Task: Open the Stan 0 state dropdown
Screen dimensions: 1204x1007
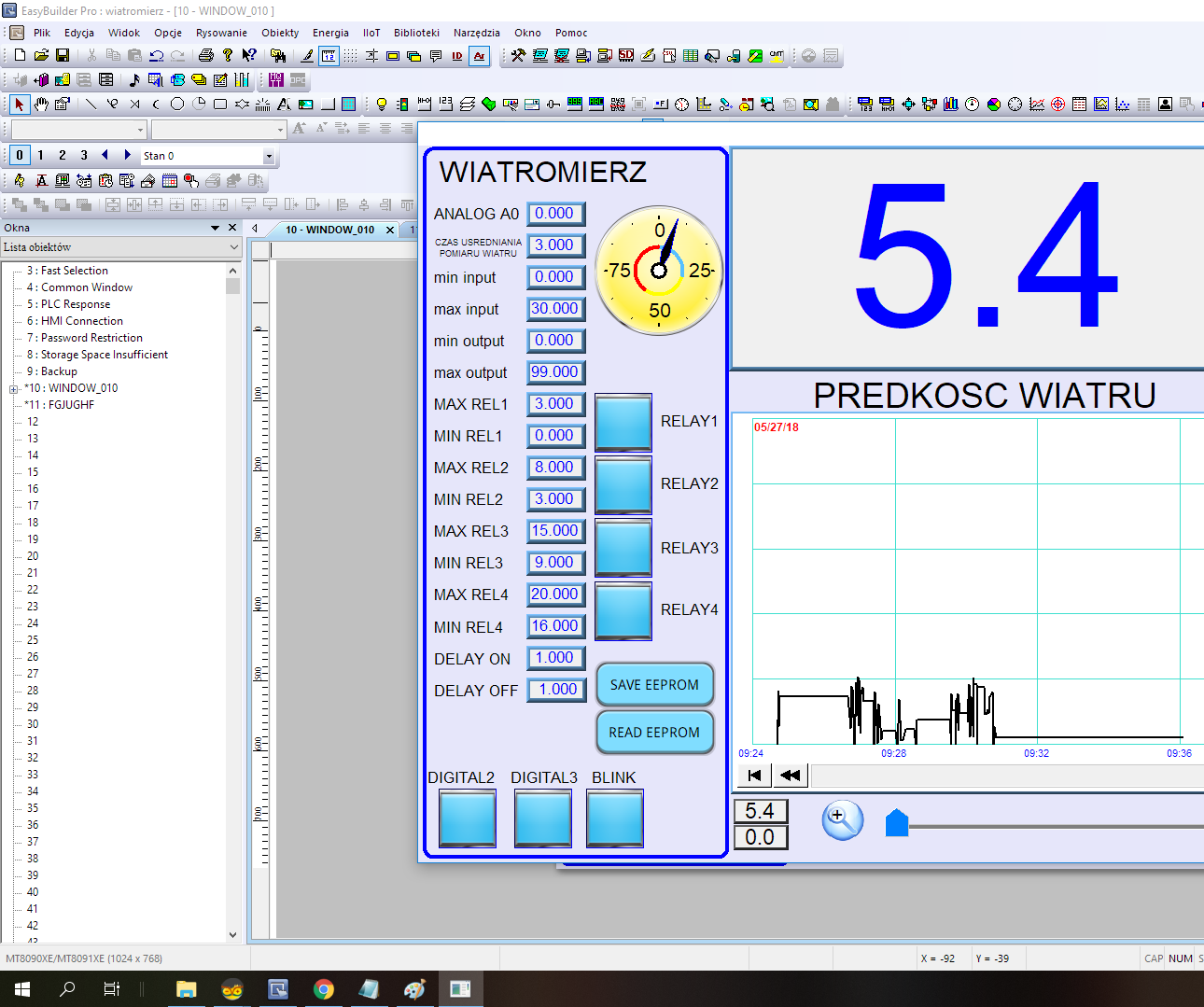Action: click(269, 156)
